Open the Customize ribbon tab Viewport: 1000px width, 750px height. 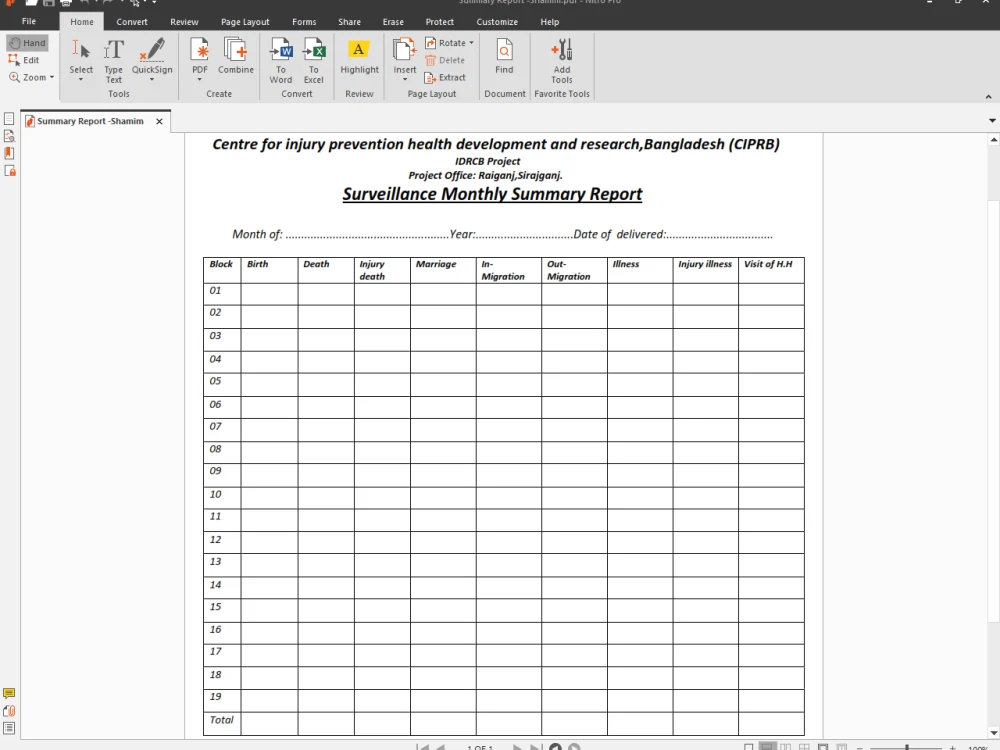click(x=497, y=22)
